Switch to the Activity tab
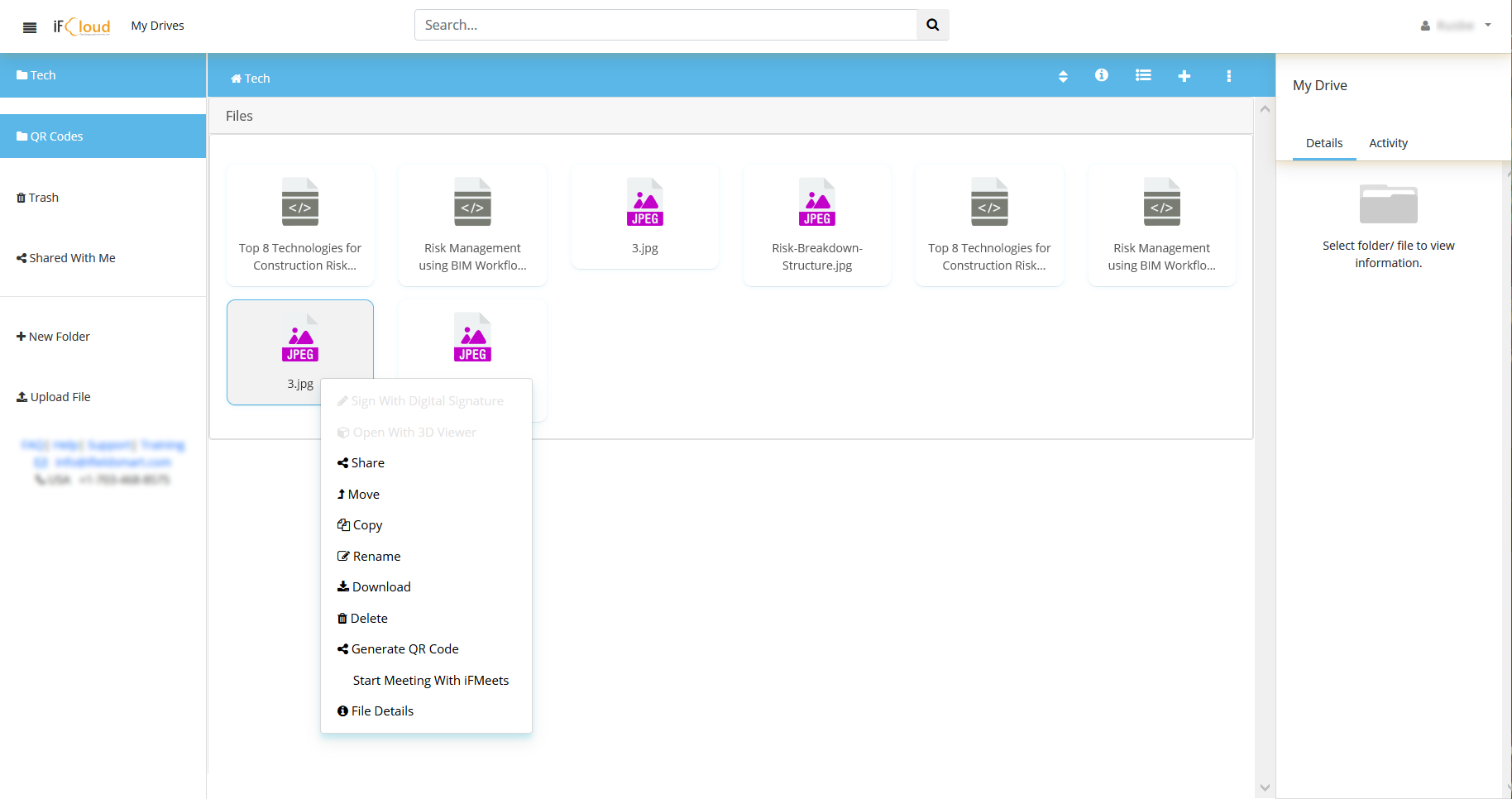This screenshot has height=799, width=1512. [1388, 143]
